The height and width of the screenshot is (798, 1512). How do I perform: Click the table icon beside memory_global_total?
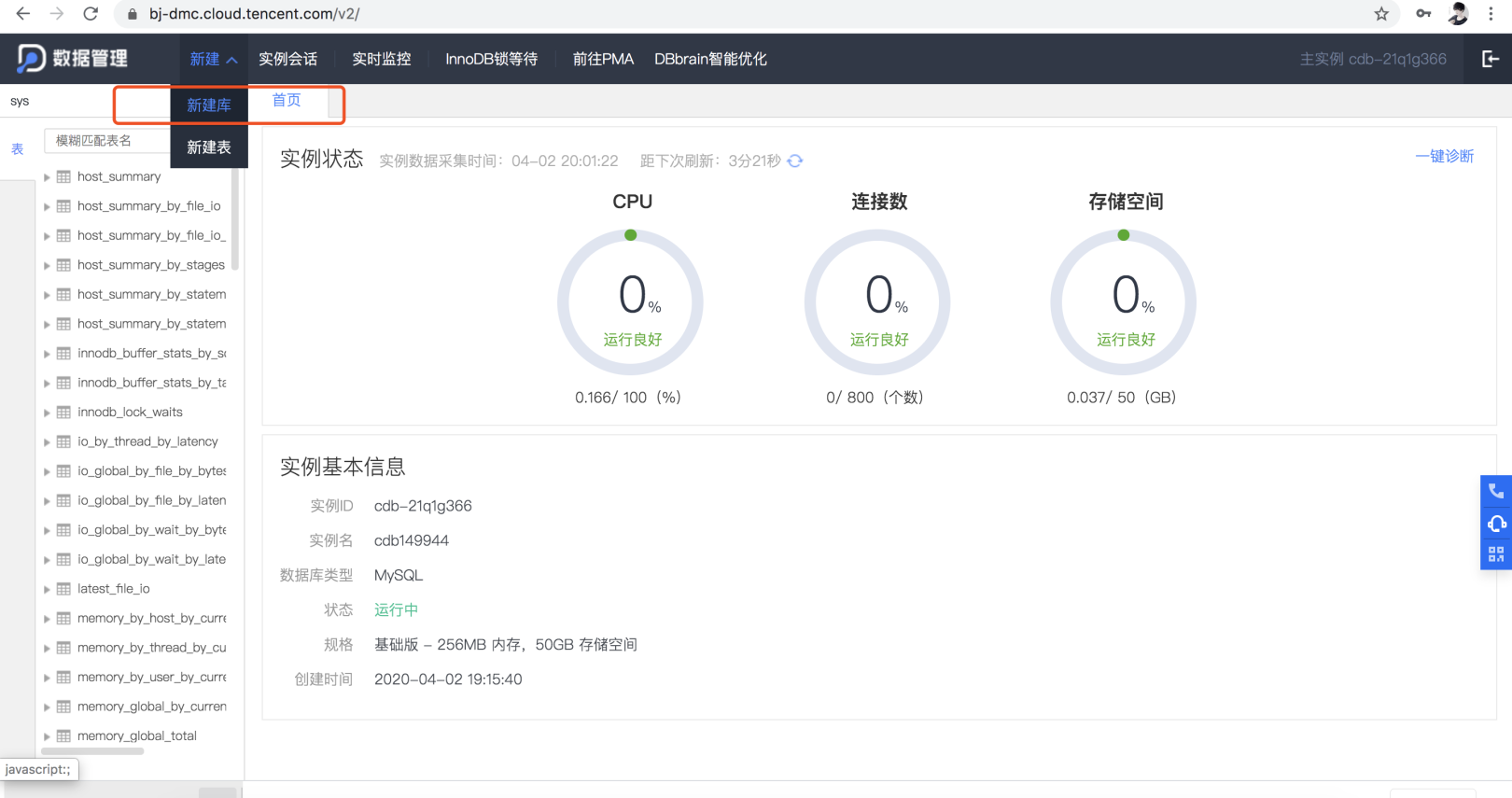pyautogui.click(x=63, y=736)
